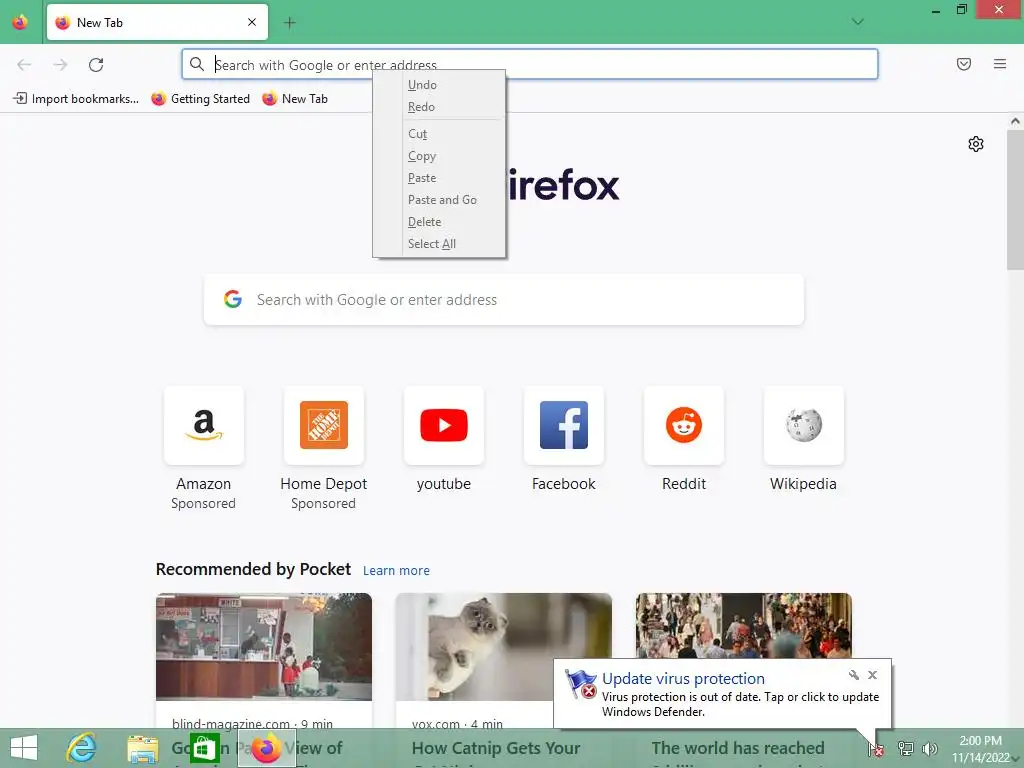Open network tray icon
Screen dimensions: 1024x768
pos(905,748)
